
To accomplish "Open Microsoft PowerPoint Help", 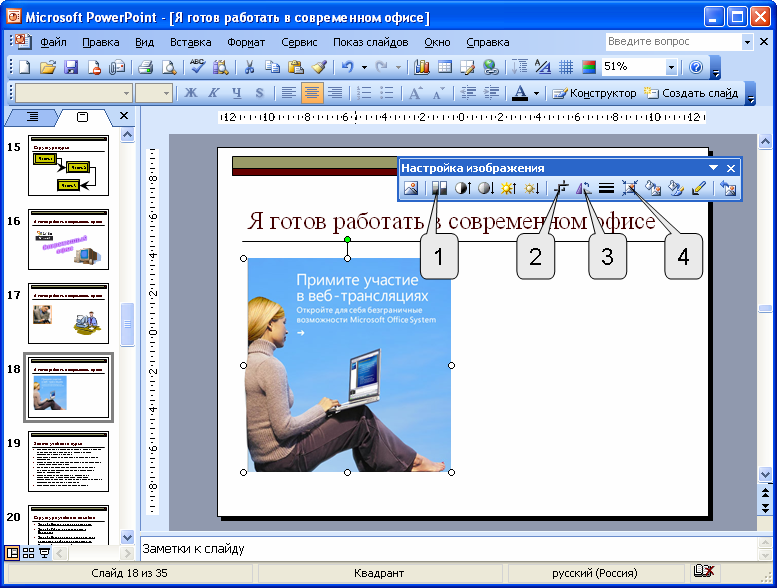I will point(696,67).
